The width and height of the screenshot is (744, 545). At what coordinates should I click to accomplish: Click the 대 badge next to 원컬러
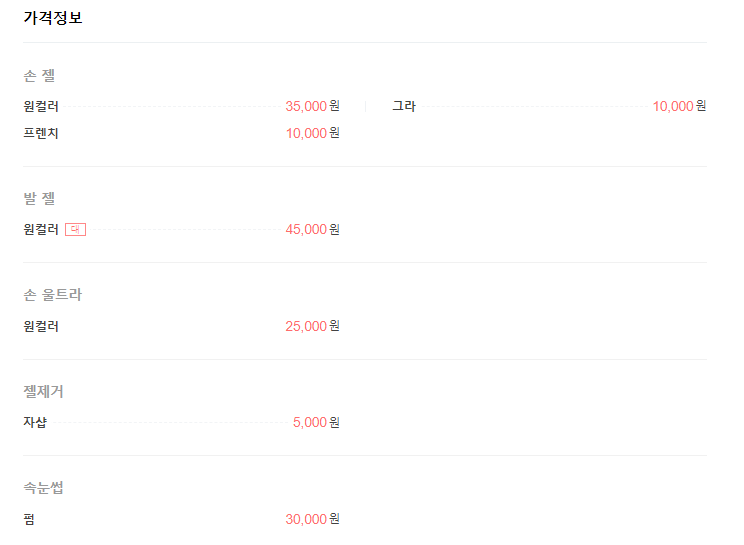(x=75, y=230)
